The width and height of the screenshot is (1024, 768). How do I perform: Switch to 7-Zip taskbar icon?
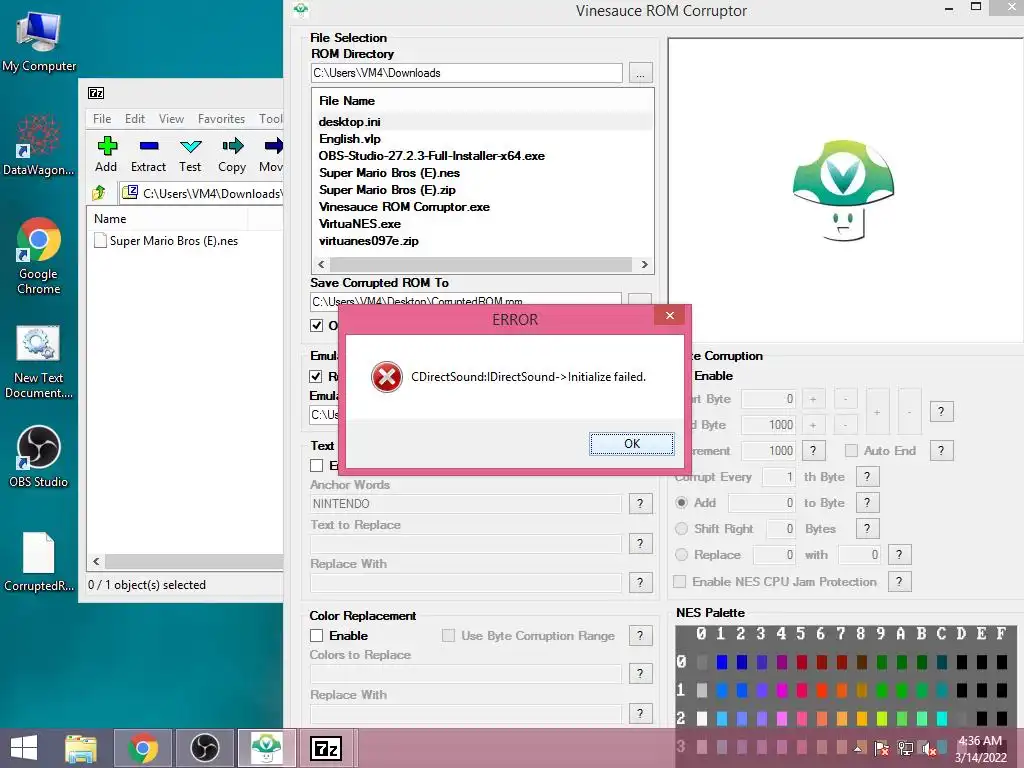[327, 748]
